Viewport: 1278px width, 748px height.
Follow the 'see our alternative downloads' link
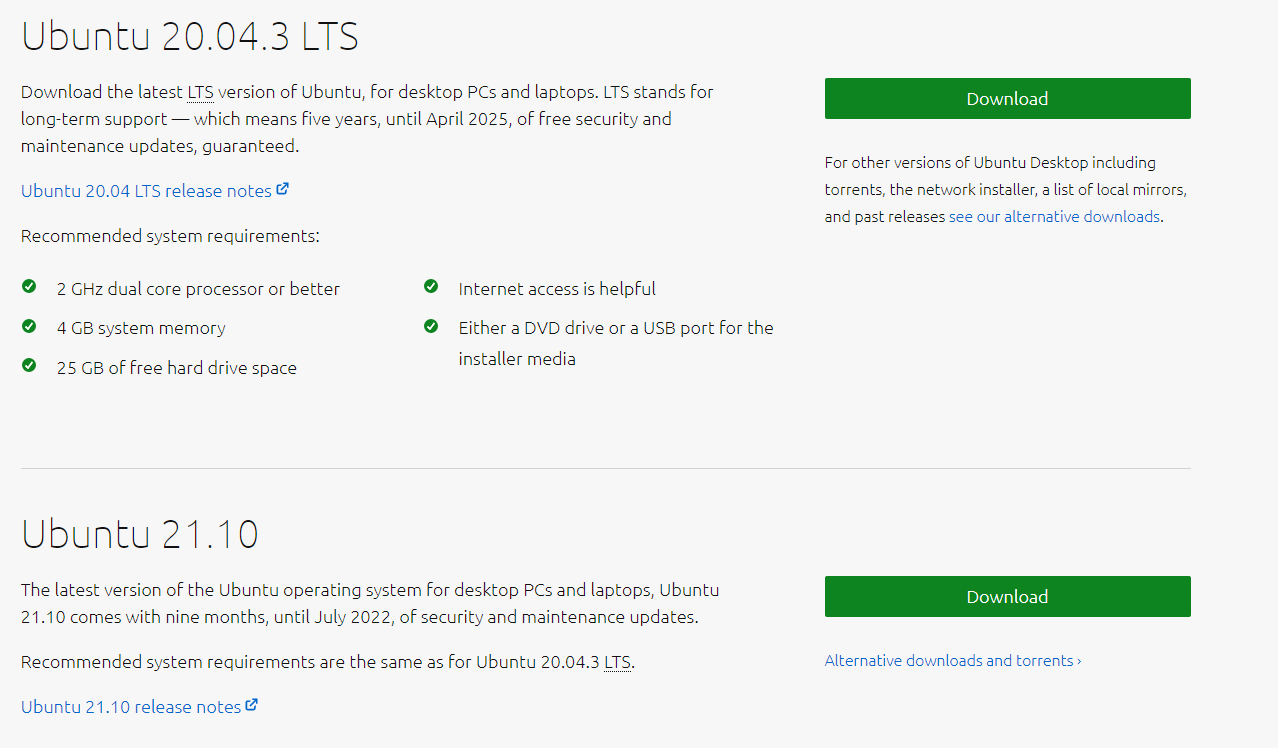click(1054, 217)
